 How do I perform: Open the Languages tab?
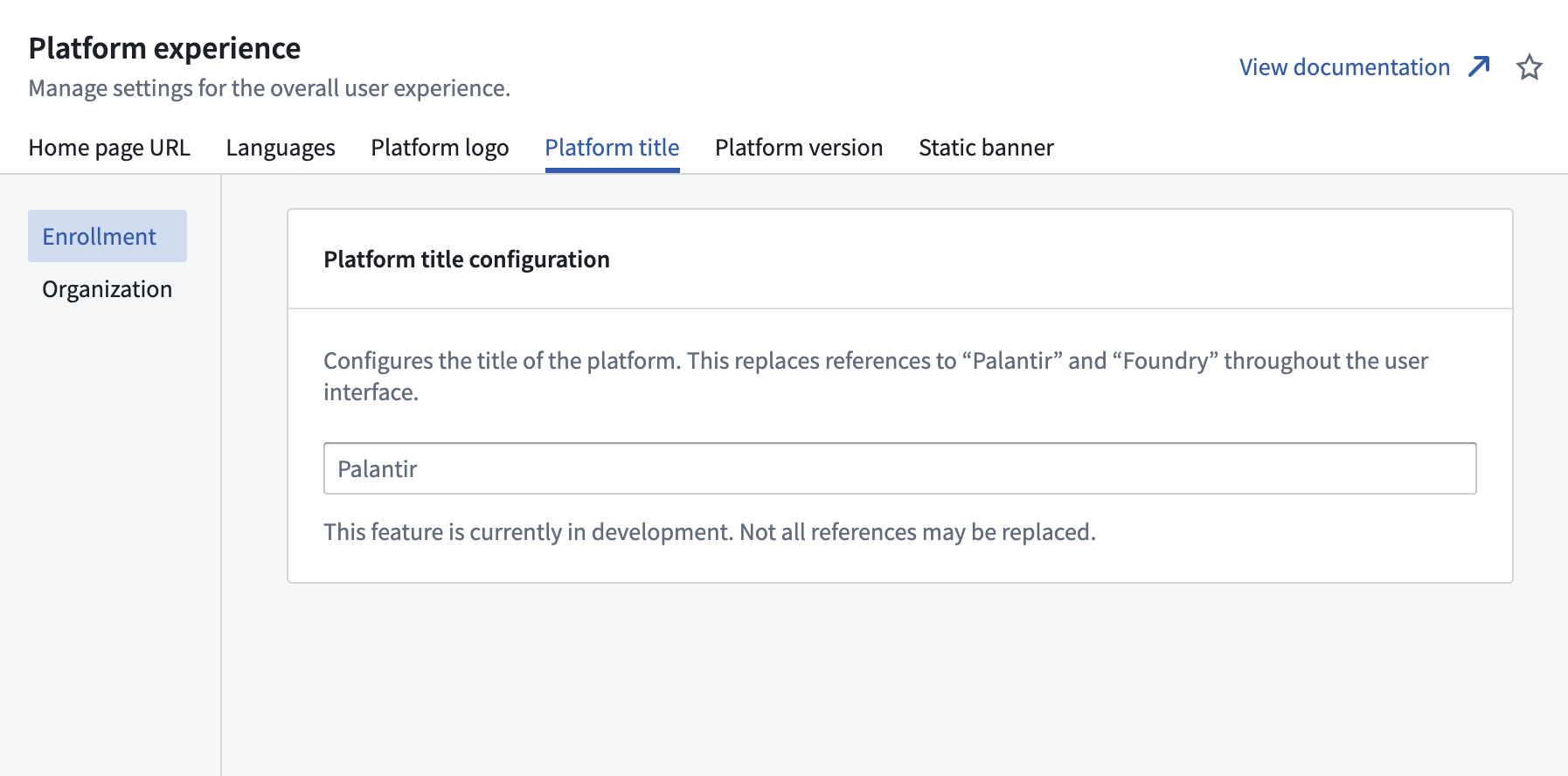pyautogui.click(x=281, y=148)
